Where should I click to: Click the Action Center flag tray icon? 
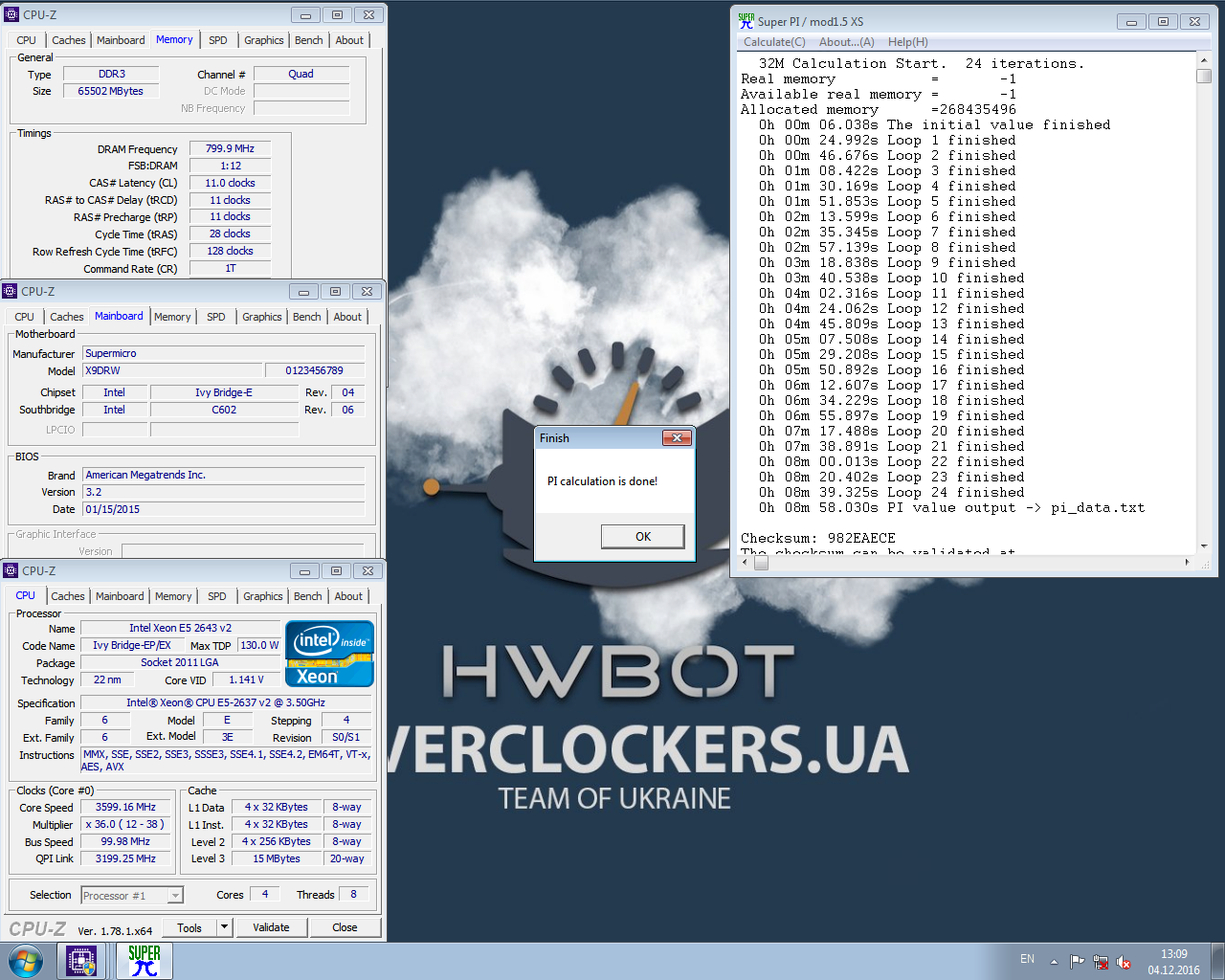tap(1077, 962)
